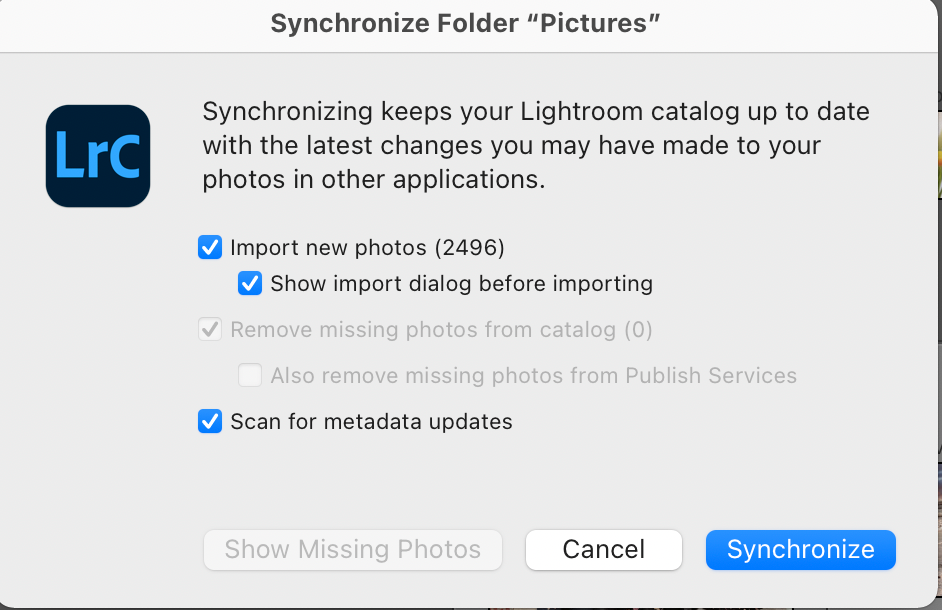Click the "Scan for metadata updates" label
This screenshot has height=610, width=942.
[x=371, y=421]
